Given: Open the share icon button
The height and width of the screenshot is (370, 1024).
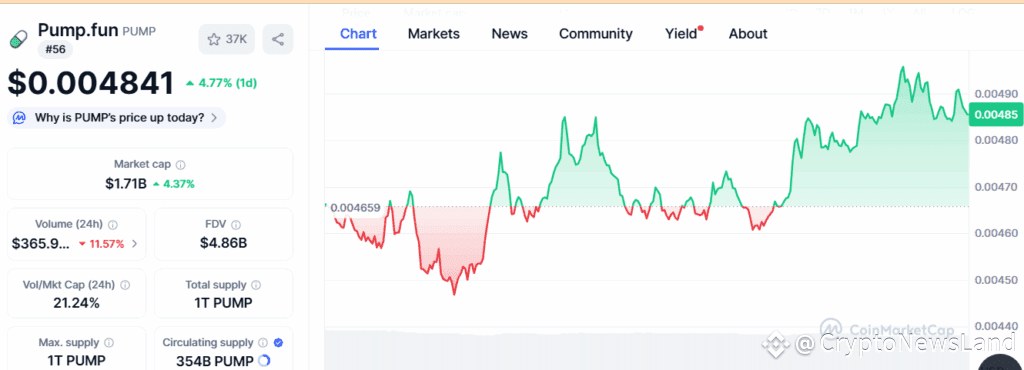Looking at the screenshot, I should pyautogui.click(x=278, y=39).
